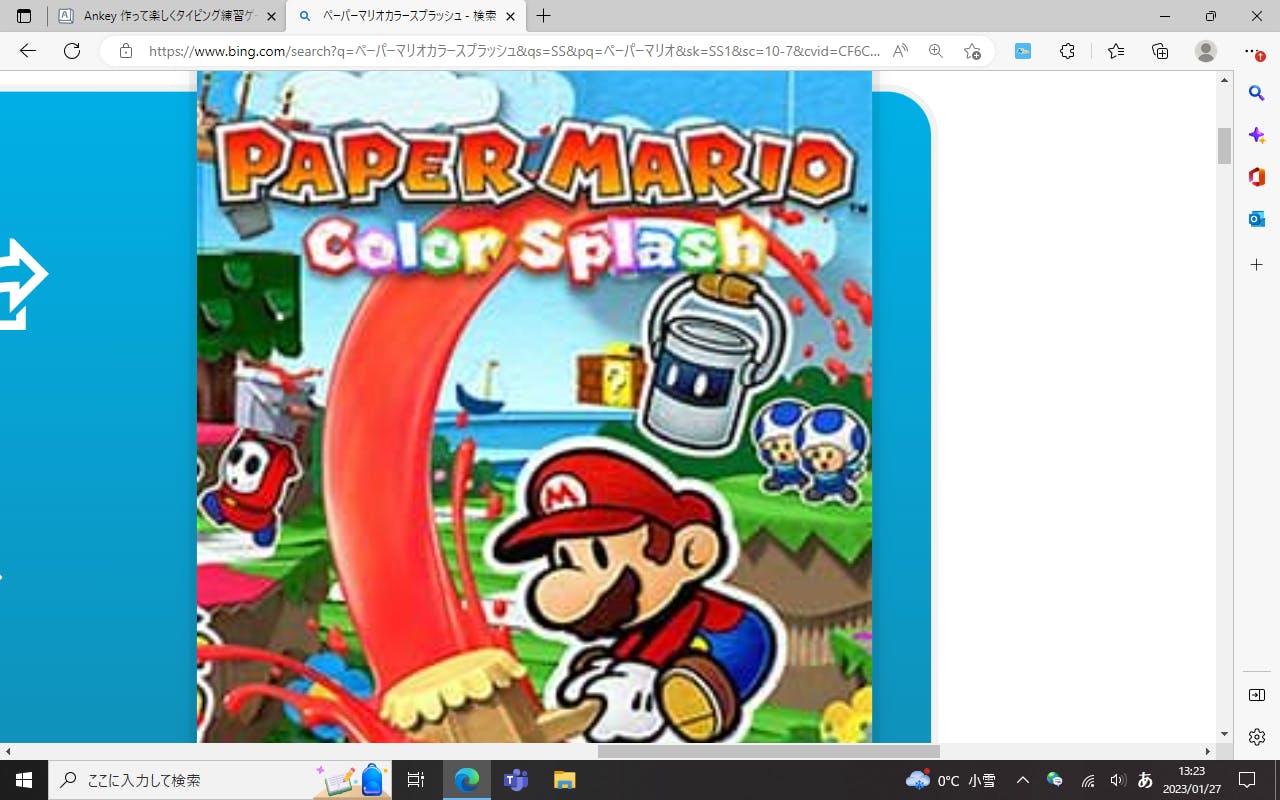Open sidebar Search magnifier icon
This screenshot has height=800, width=1280.
[1257, 93]
